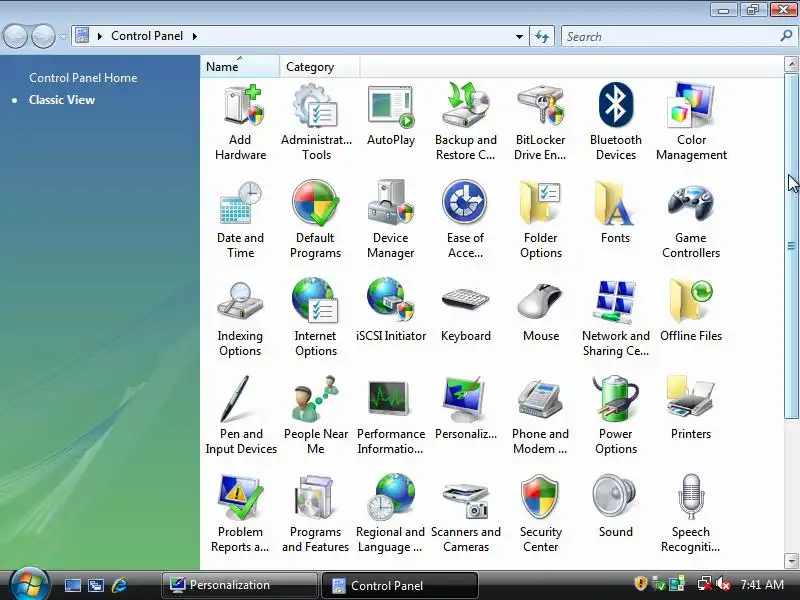Viewport: 800px width, 600px height.
Task: Launch Internet Explorer from Quick Launch
Action: (119, 585)
